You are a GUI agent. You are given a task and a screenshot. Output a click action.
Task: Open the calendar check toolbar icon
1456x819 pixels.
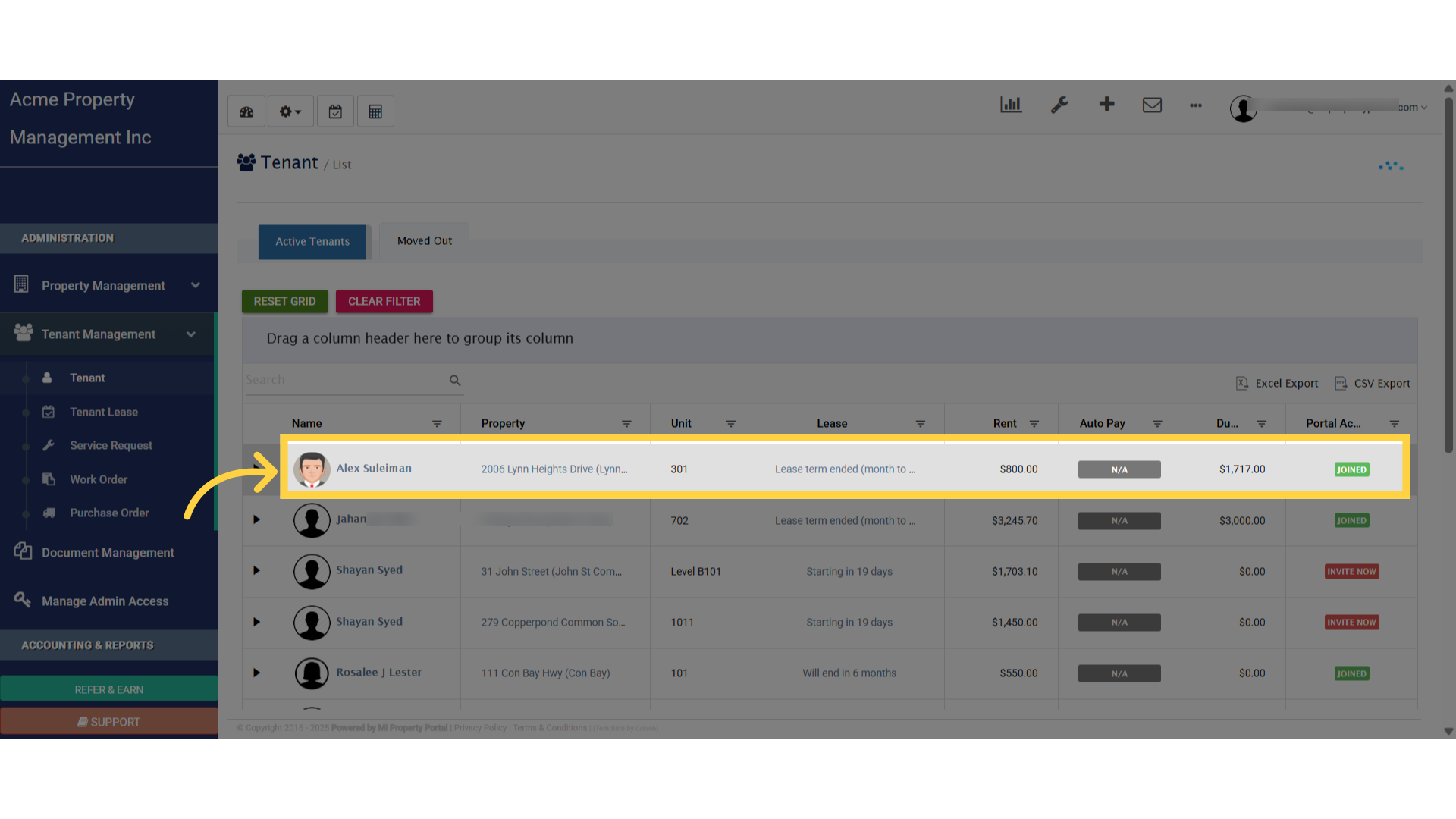[335, 111]
